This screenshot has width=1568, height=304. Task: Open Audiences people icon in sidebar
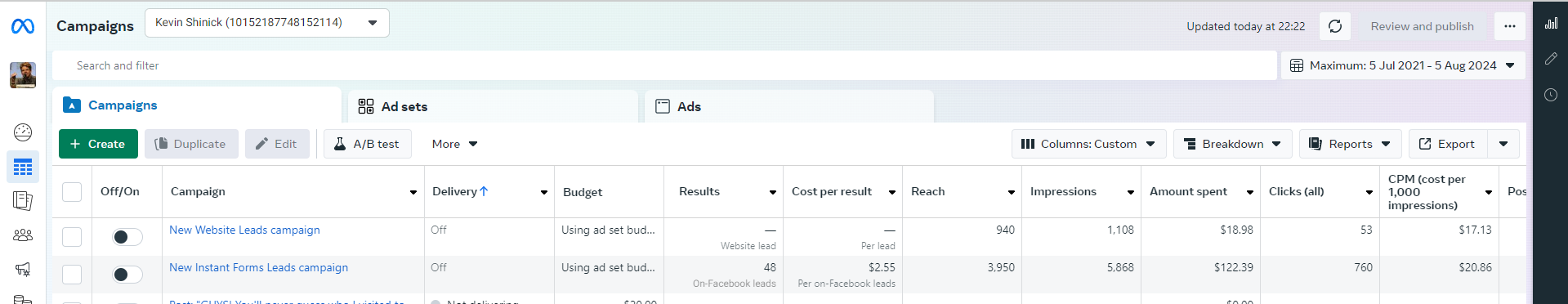[x=23, y=235]
